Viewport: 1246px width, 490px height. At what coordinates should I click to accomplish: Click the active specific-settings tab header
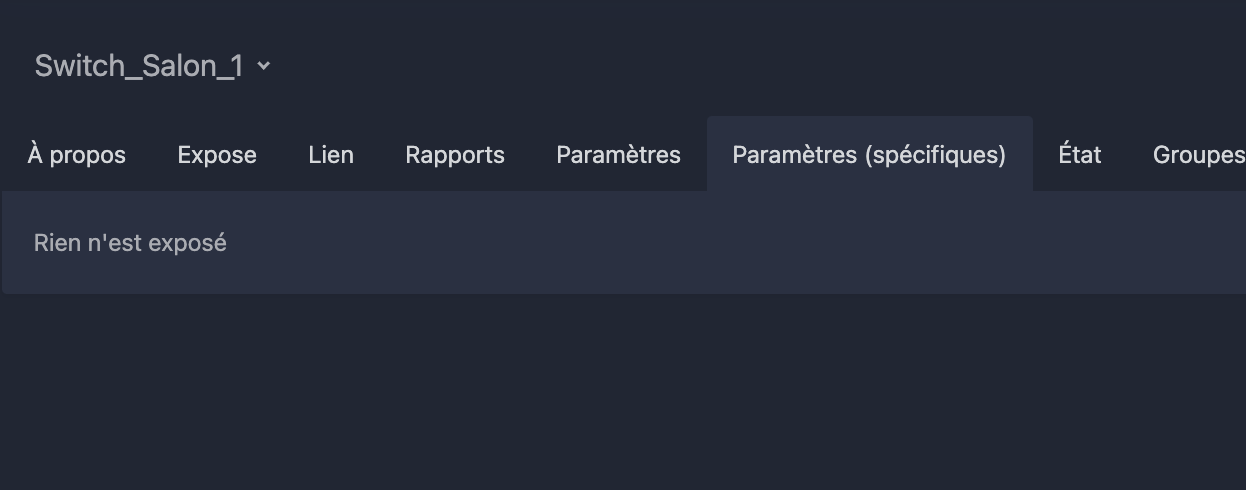click(869, 155)
